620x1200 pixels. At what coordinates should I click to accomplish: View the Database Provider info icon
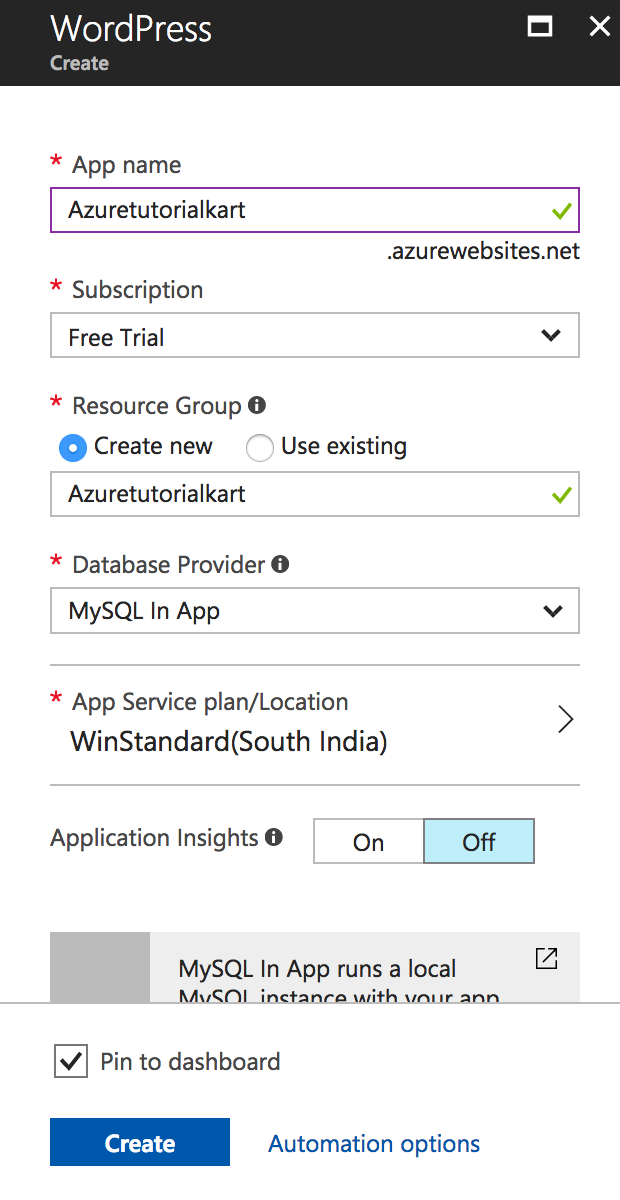pos(279,564)
